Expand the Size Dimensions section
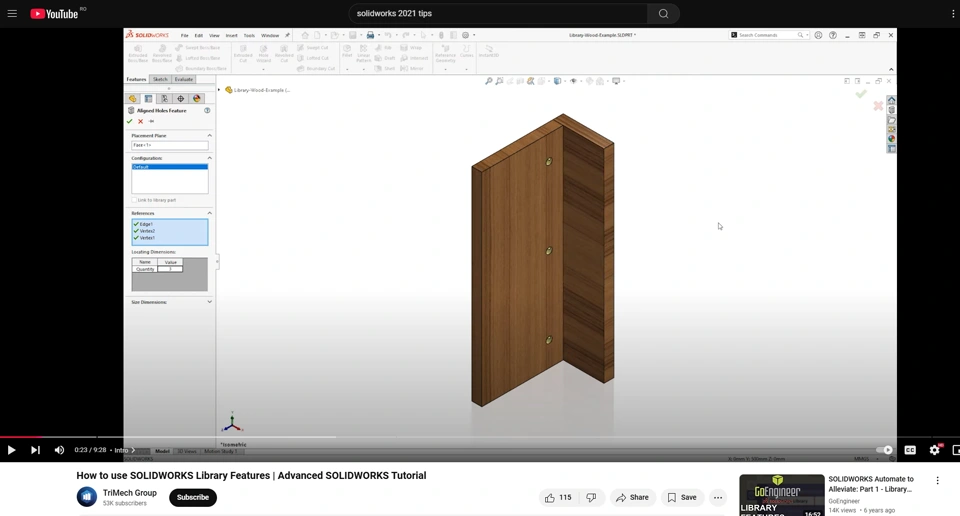 (209, 302)
